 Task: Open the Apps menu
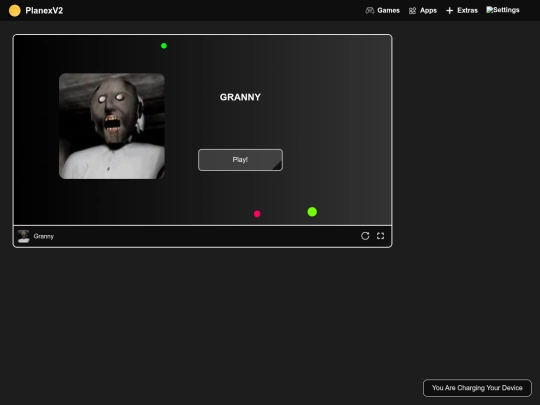pyautogui.click(x=423, y=11)
